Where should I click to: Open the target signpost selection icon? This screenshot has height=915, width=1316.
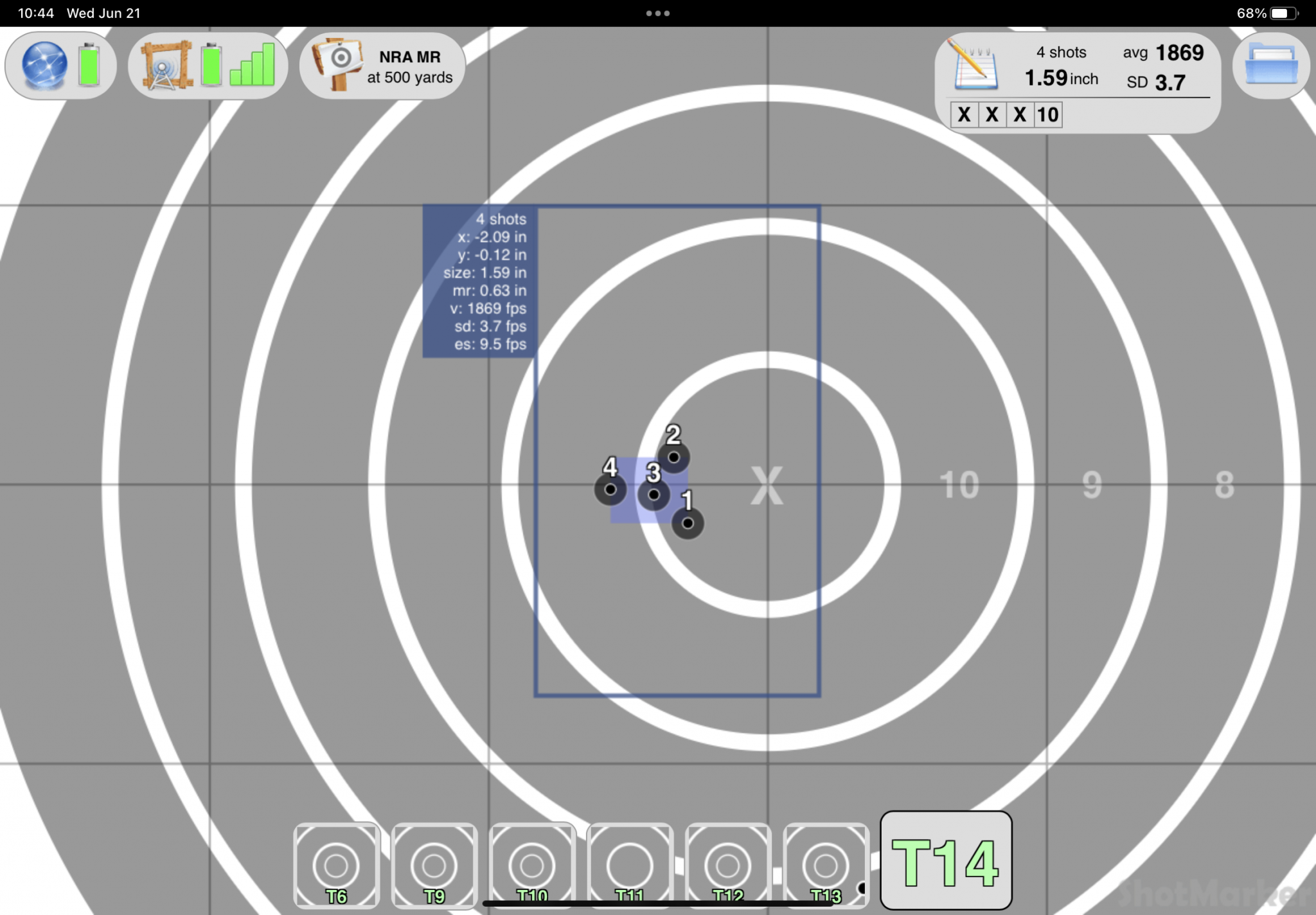(x=337, y=65)
